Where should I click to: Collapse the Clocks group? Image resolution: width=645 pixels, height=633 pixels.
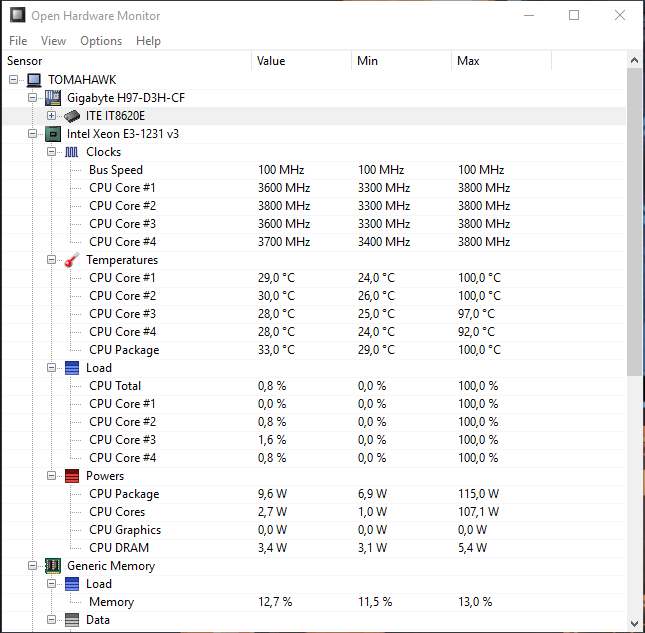pos(51,152)
